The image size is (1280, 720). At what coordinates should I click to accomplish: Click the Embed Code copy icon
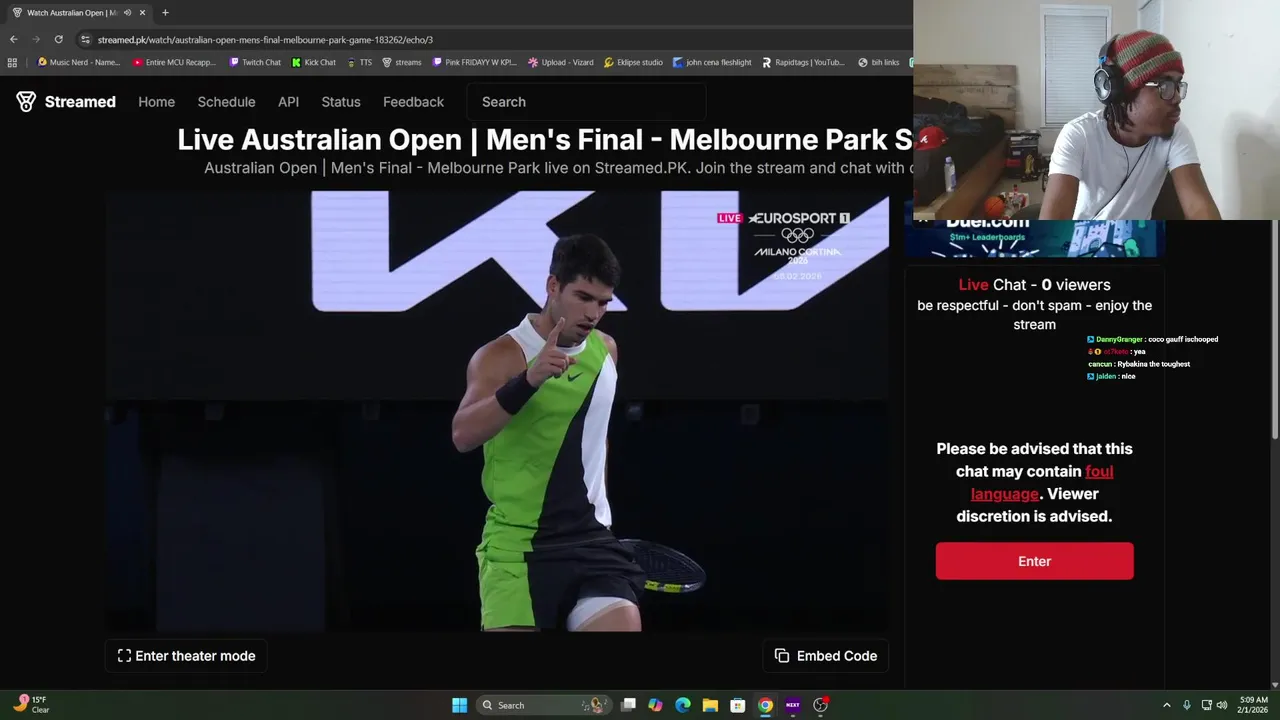[782, 656]
